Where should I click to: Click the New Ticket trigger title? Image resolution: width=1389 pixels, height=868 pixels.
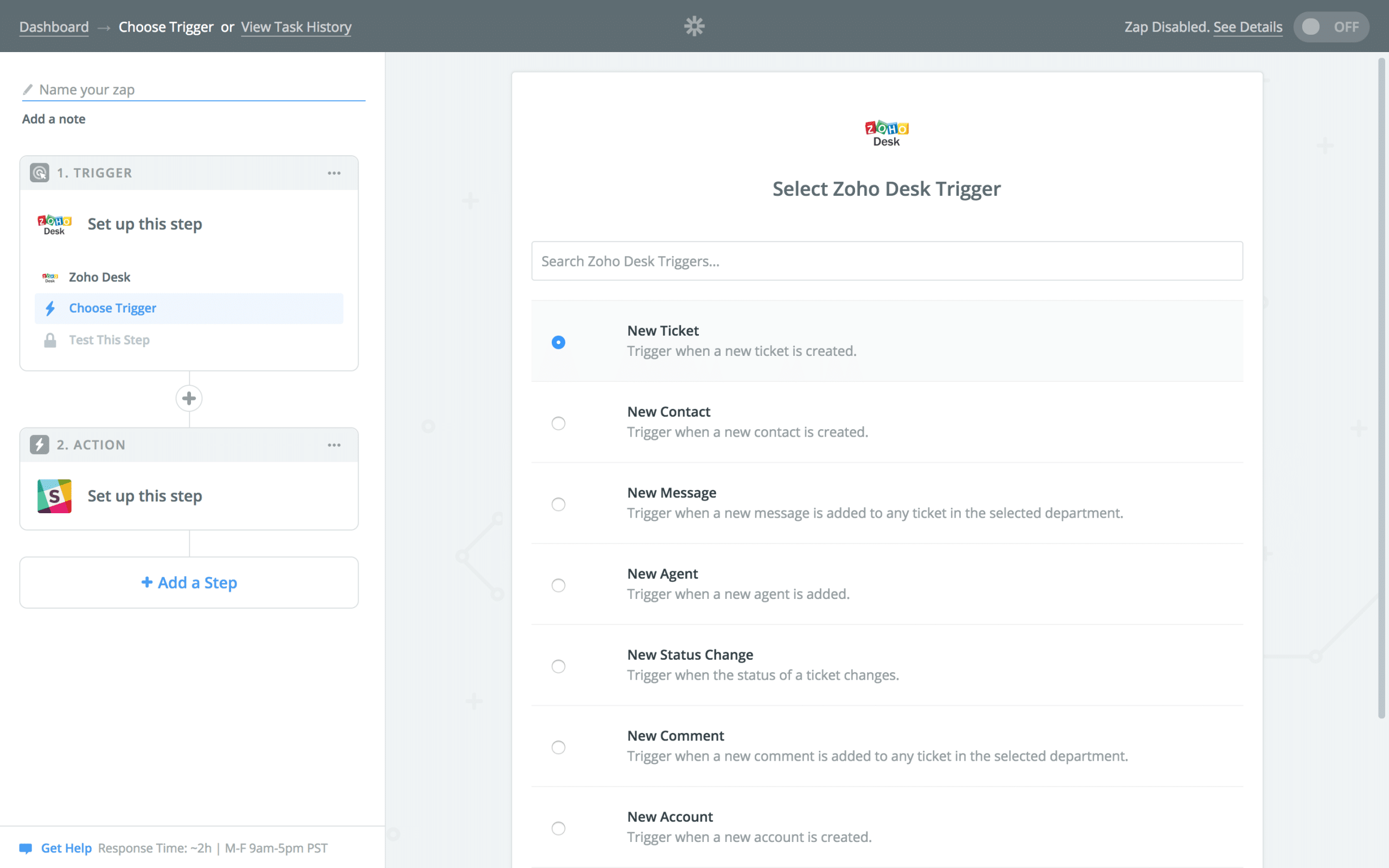[663, 331]
